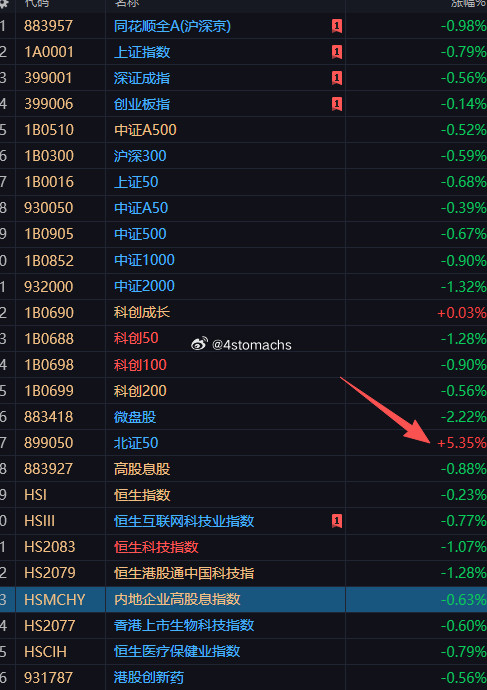Click code HS2083
Viewport: 487px width, 690px height.
(50, 547)
